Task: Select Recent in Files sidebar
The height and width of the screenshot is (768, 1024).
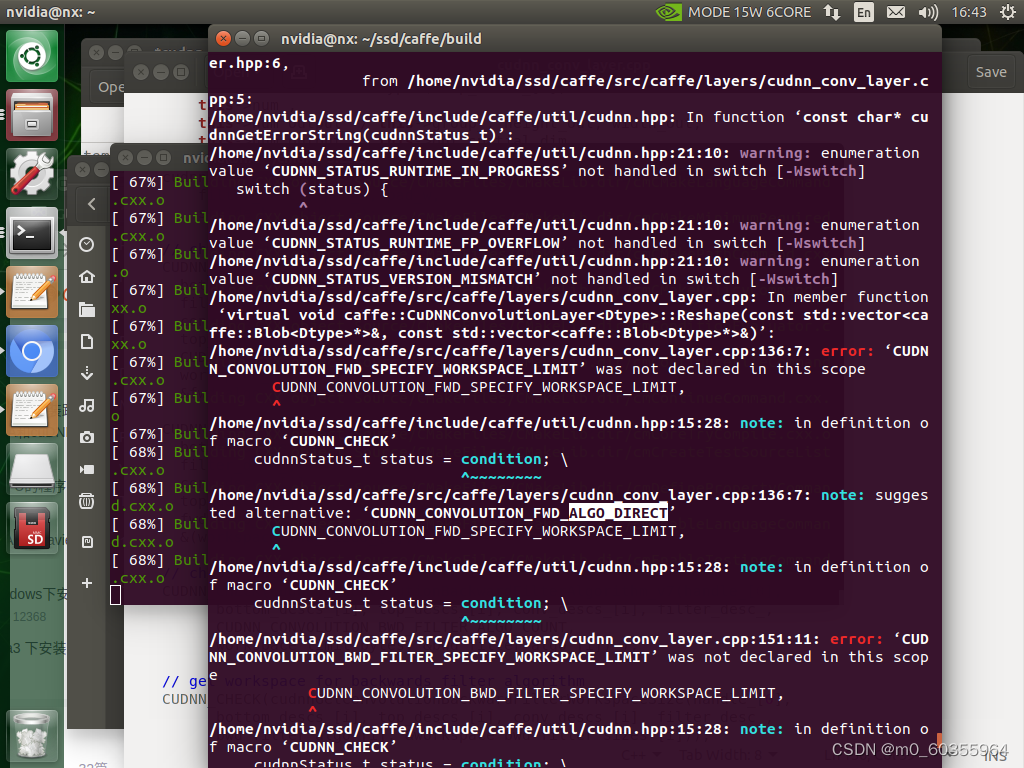Action: click(x=87, y=245)
